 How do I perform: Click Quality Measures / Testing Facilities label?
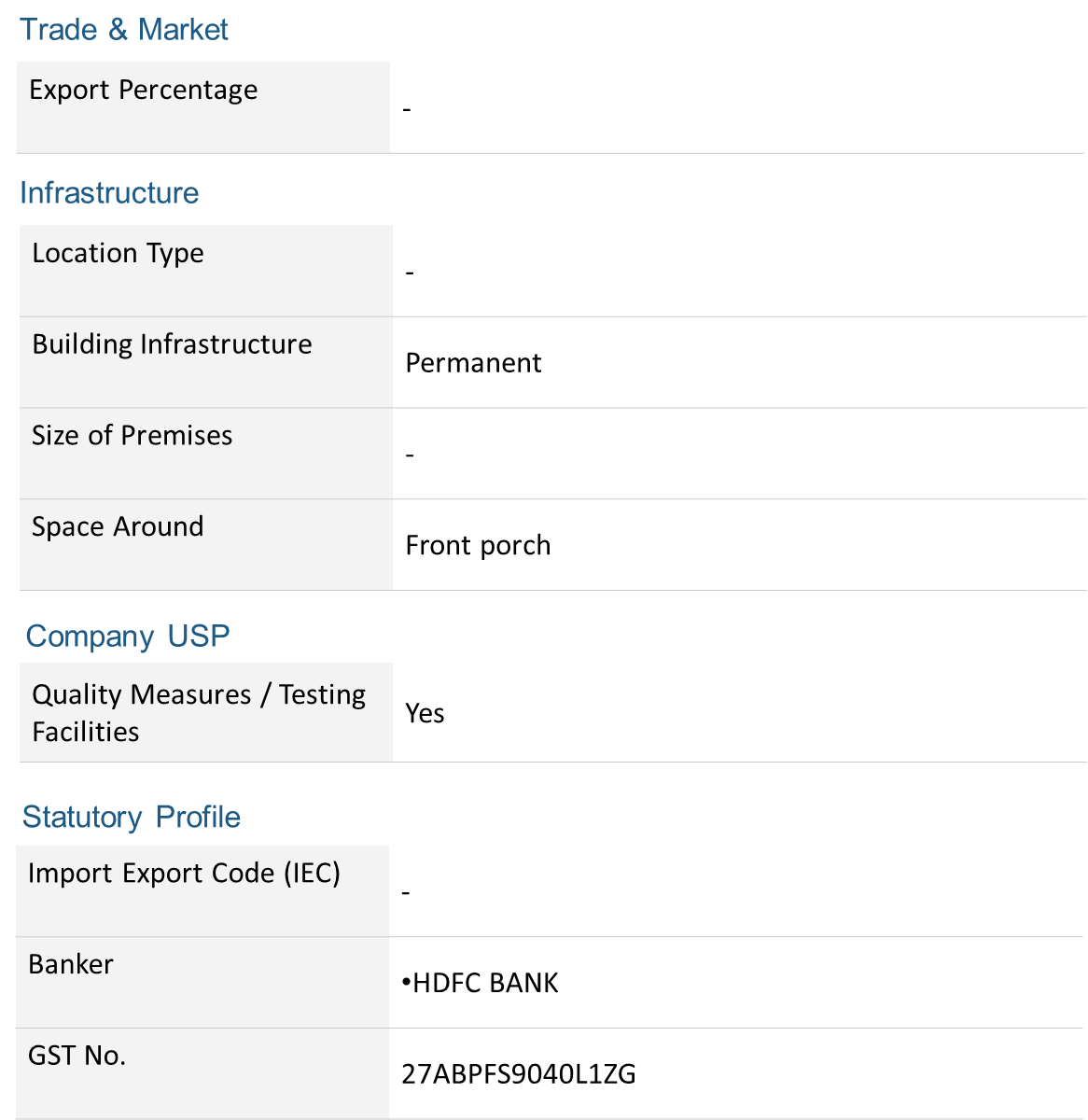pos(199,713)
